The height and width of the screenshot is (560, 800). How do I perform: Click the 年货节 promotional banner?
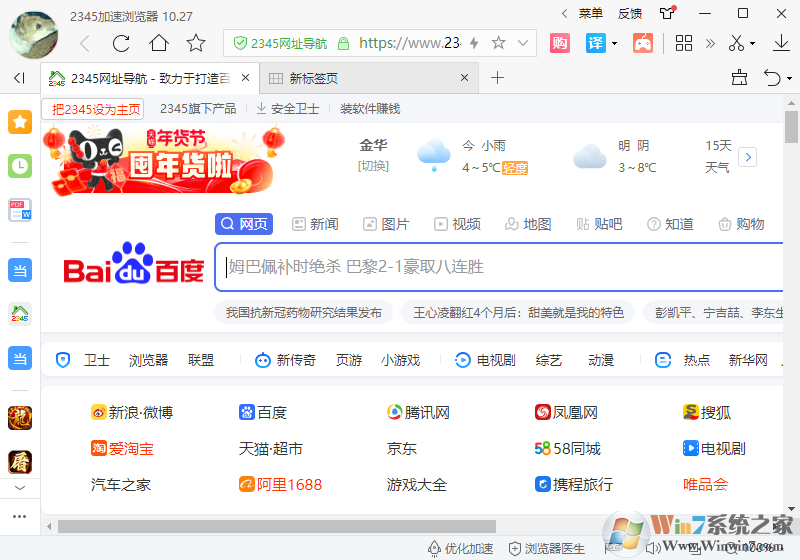pyautogui.click(x=164, y=162)
